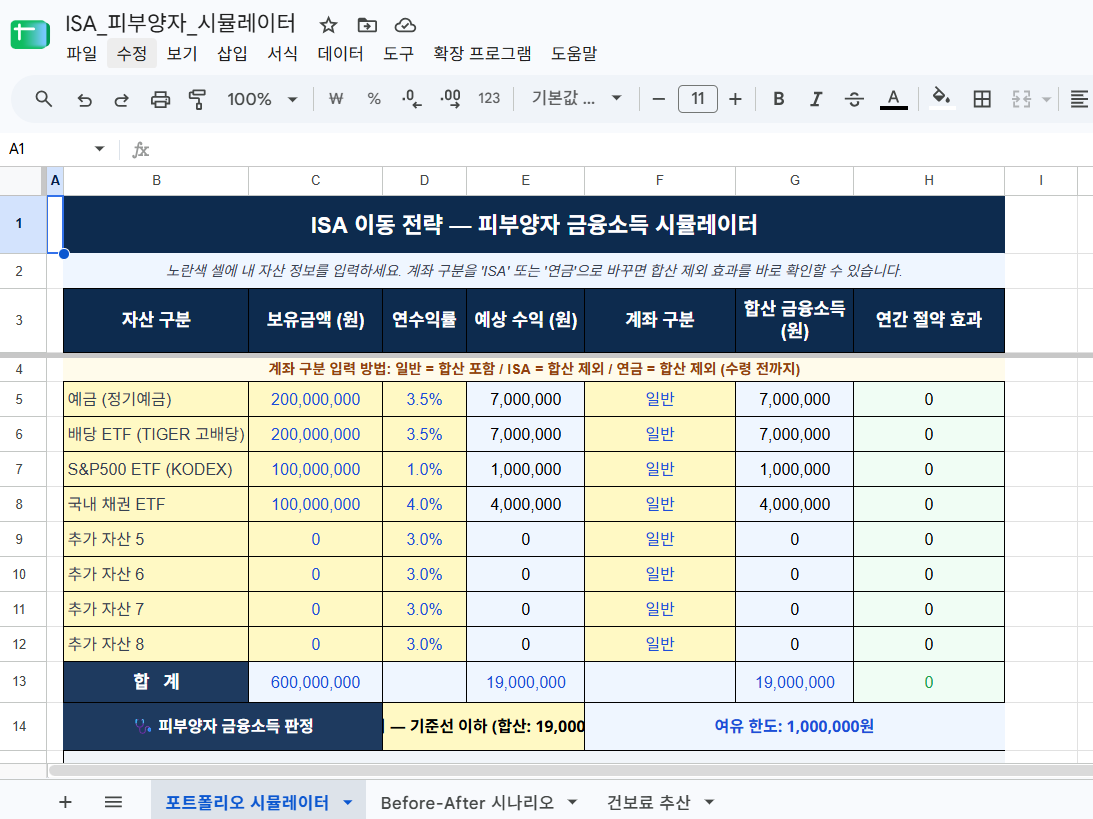1093x819 pixels.
Task: Expand merge cells options arrow
Action: coord(1046,99)
